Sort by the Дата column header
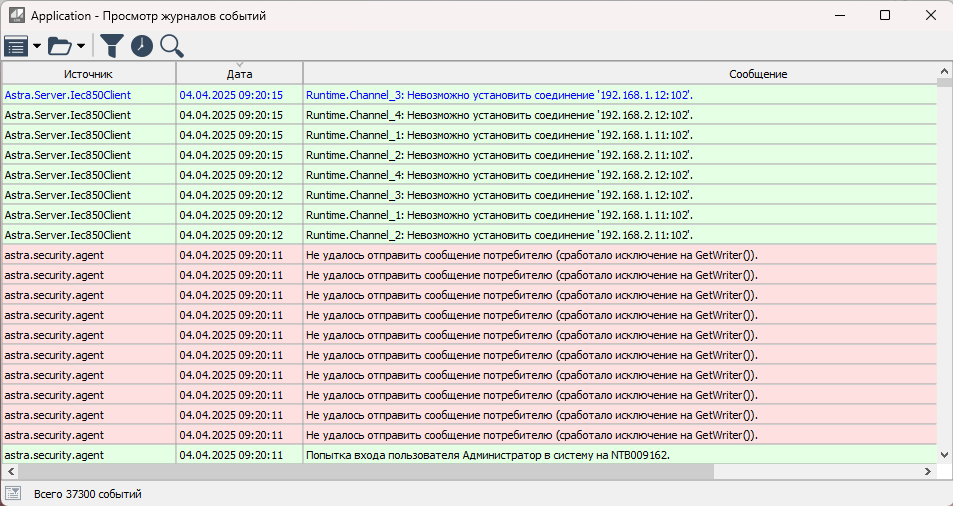Image resolution: width=953 pixels, height=506 pixels. pyautogui.click(x=239, y=75)
